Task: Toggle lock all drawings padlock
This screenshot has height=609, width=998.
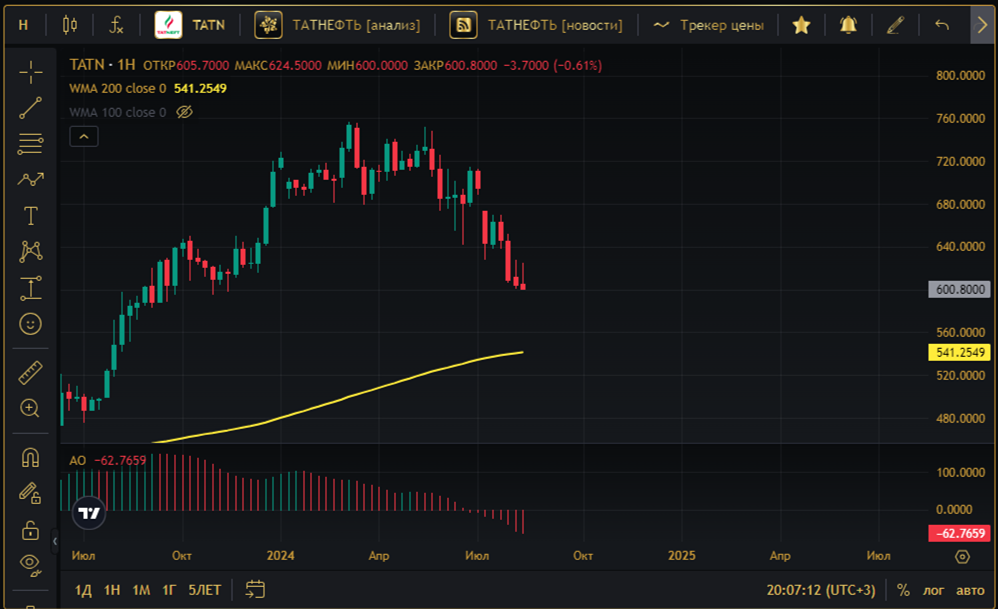Action: click(x=31, y=529)
